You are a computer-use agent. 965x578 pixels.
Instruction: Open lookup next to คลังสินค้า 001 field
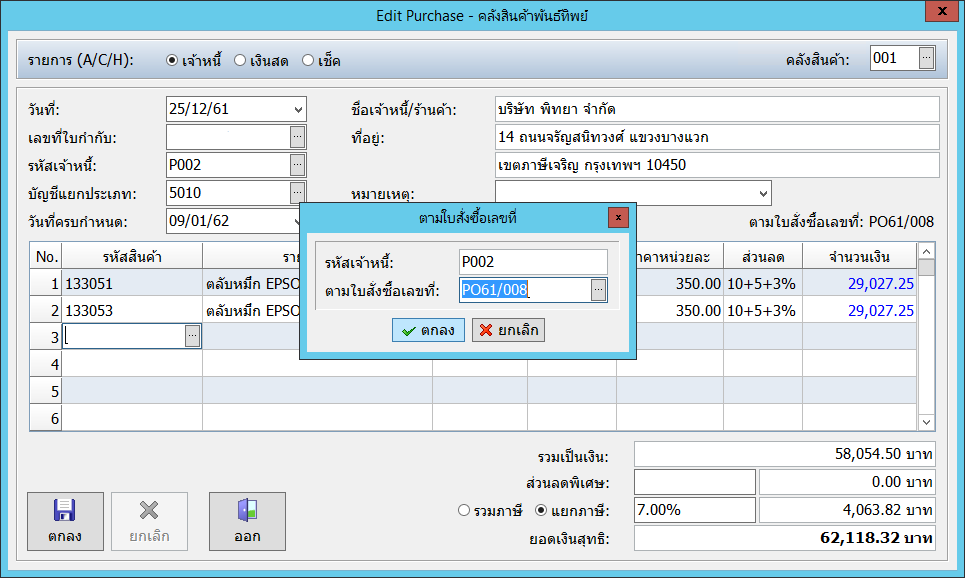tap(926, 59)
